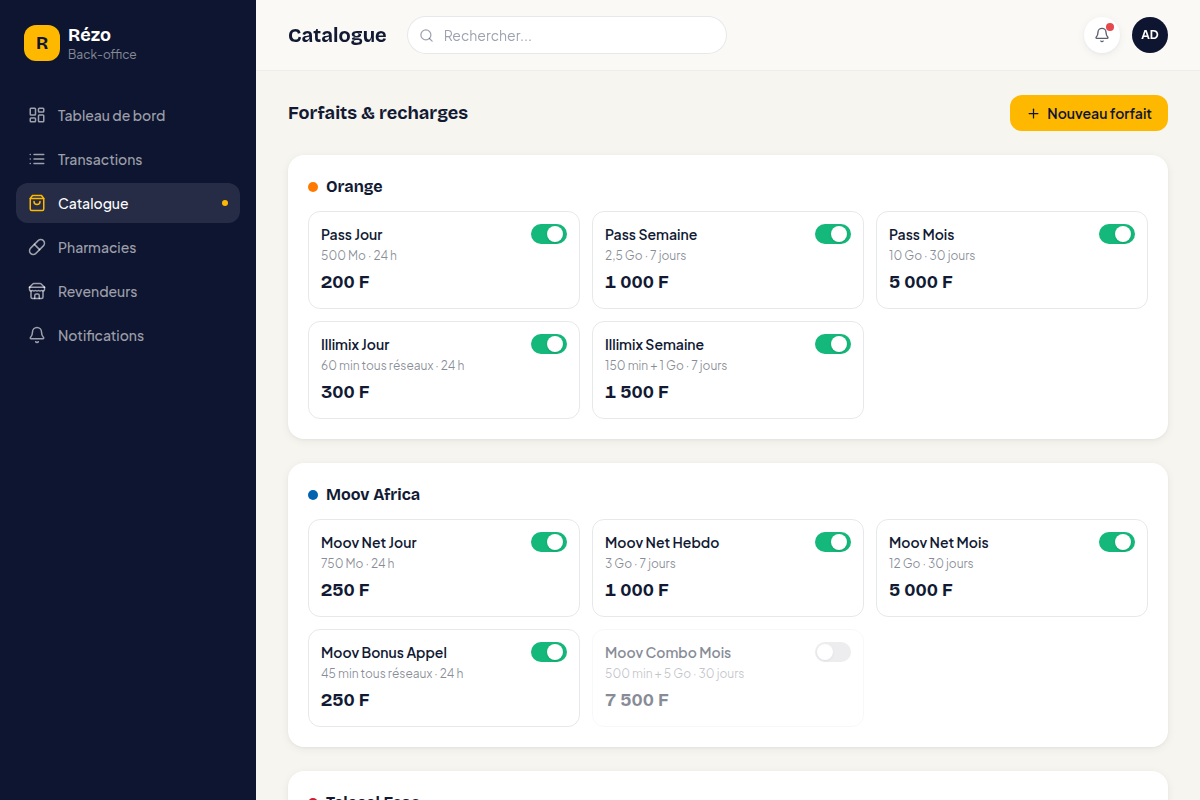Screen dimensions: 1200x800
Task: Click the Tableau de bord grid icon
Action: [x=37, y=115]
